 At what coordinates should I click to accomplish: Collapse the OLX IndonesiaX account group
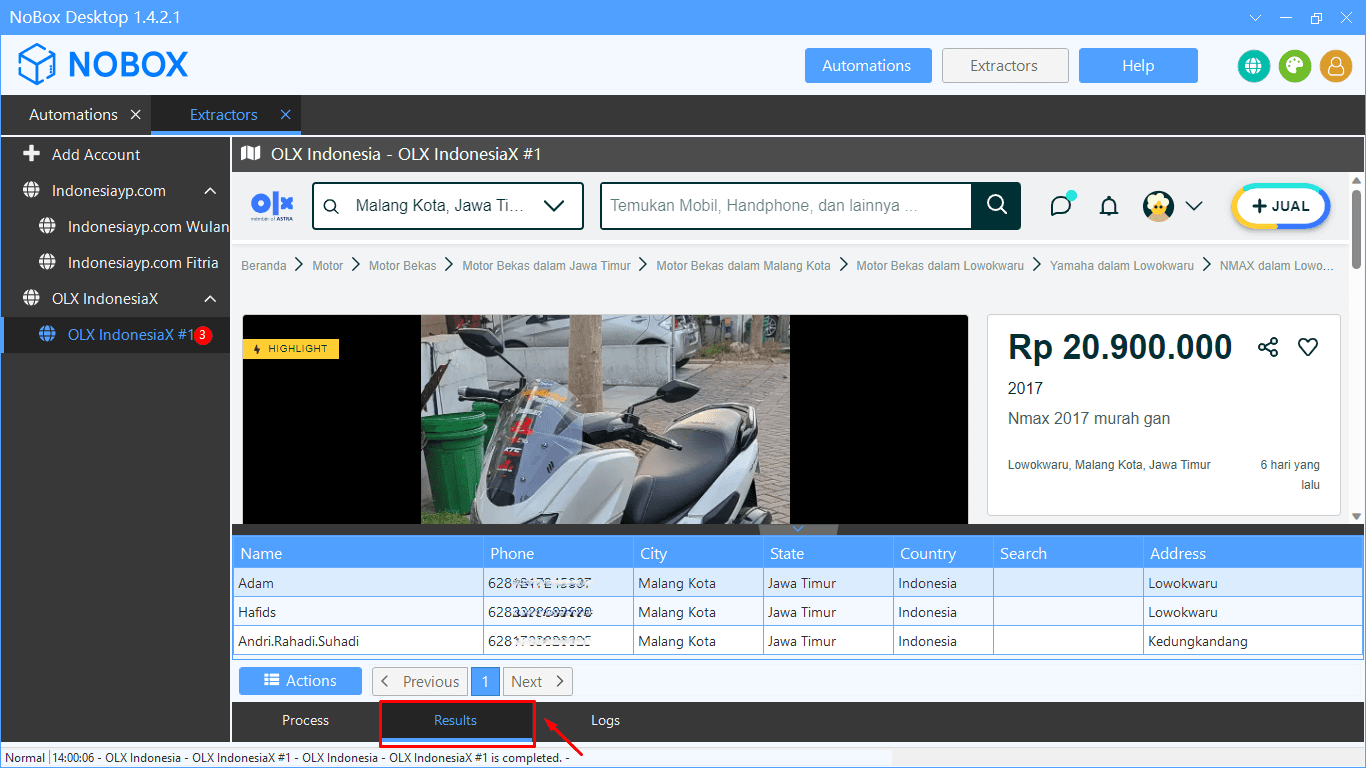(208, 298)
